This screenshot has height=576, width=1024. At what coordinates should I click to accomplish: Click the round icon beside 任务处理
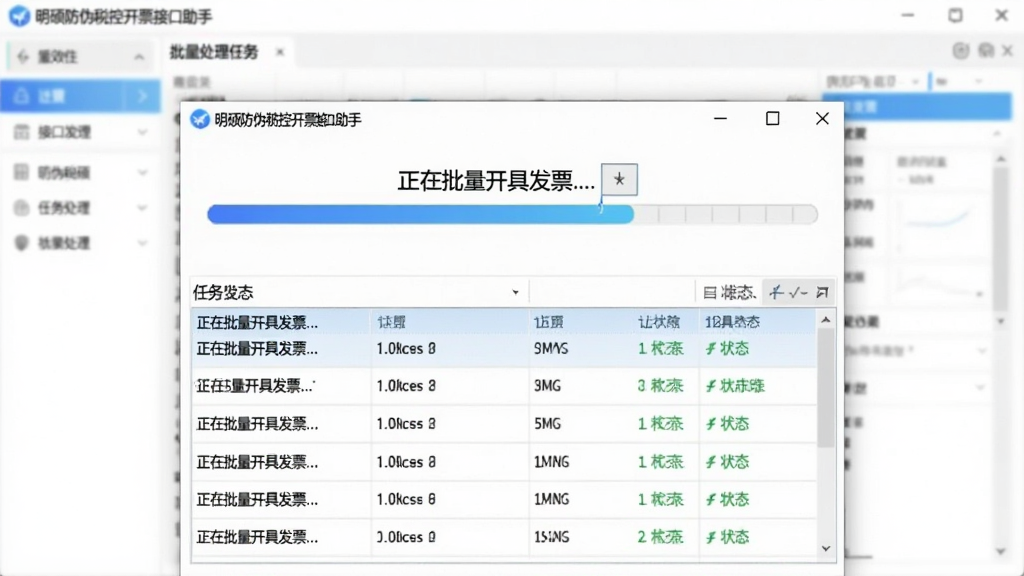(x=22, y=208)
